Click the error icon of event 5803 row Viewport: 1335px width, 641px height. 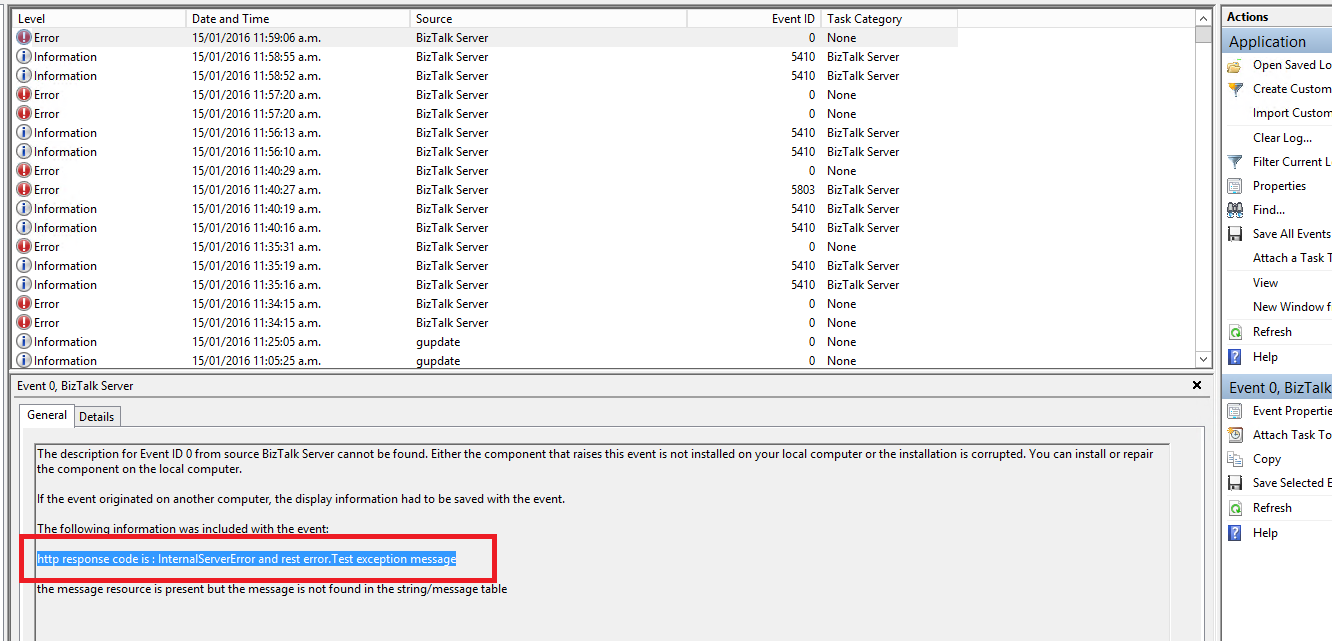[24, 190]
